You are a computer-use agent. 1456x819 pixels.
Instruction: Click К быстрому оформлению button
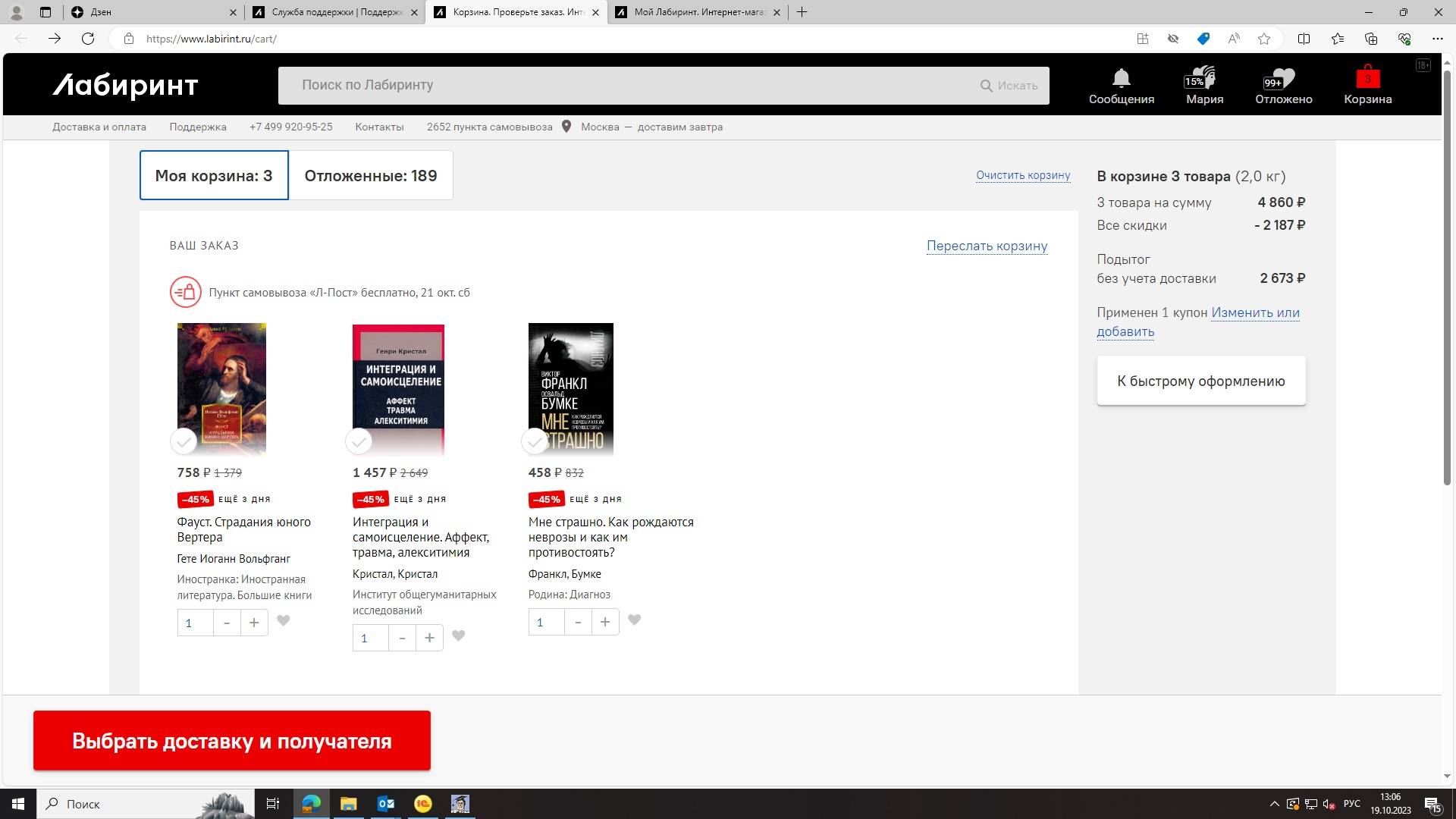click(x=1200, y=381)
